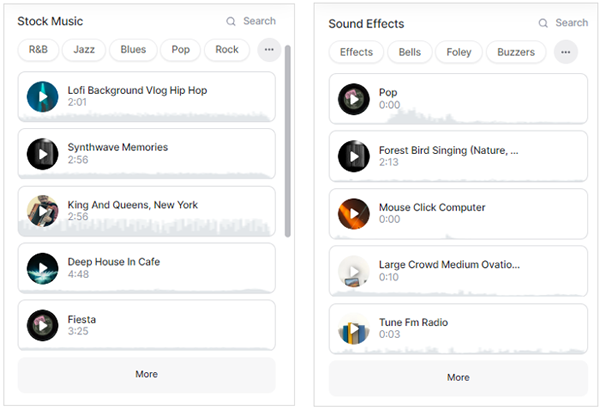
Task: Play the Pop sound effect
Action: (354, 99)
